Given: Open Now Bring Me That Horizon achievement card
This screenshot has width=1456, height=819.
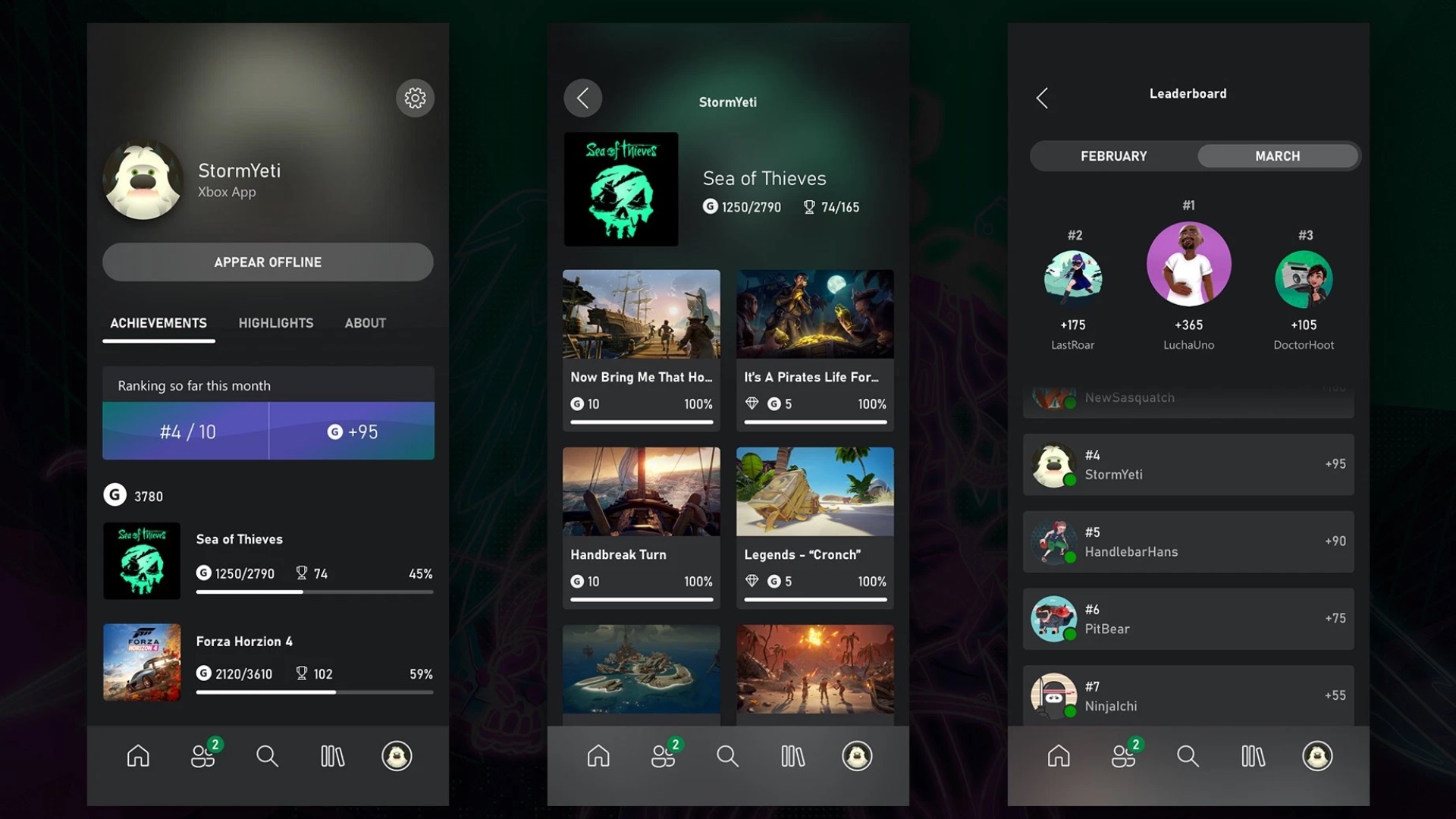Looking at the screenshot, I should [x=642, y=350].
